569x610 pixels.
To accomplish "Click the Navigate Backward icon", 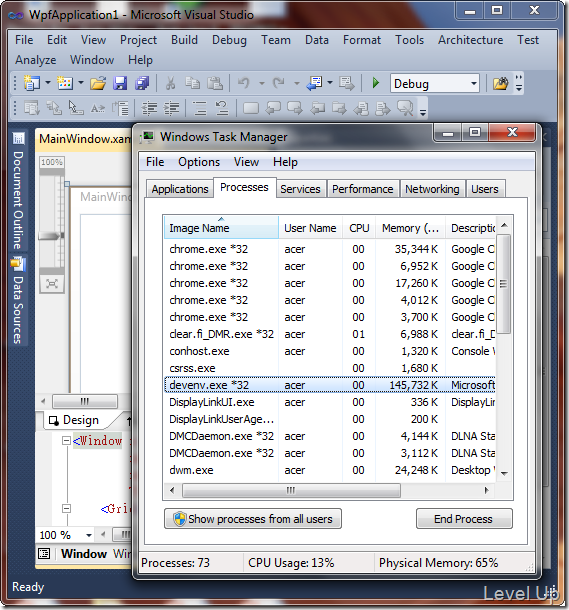I will click(x=315, y=83).
